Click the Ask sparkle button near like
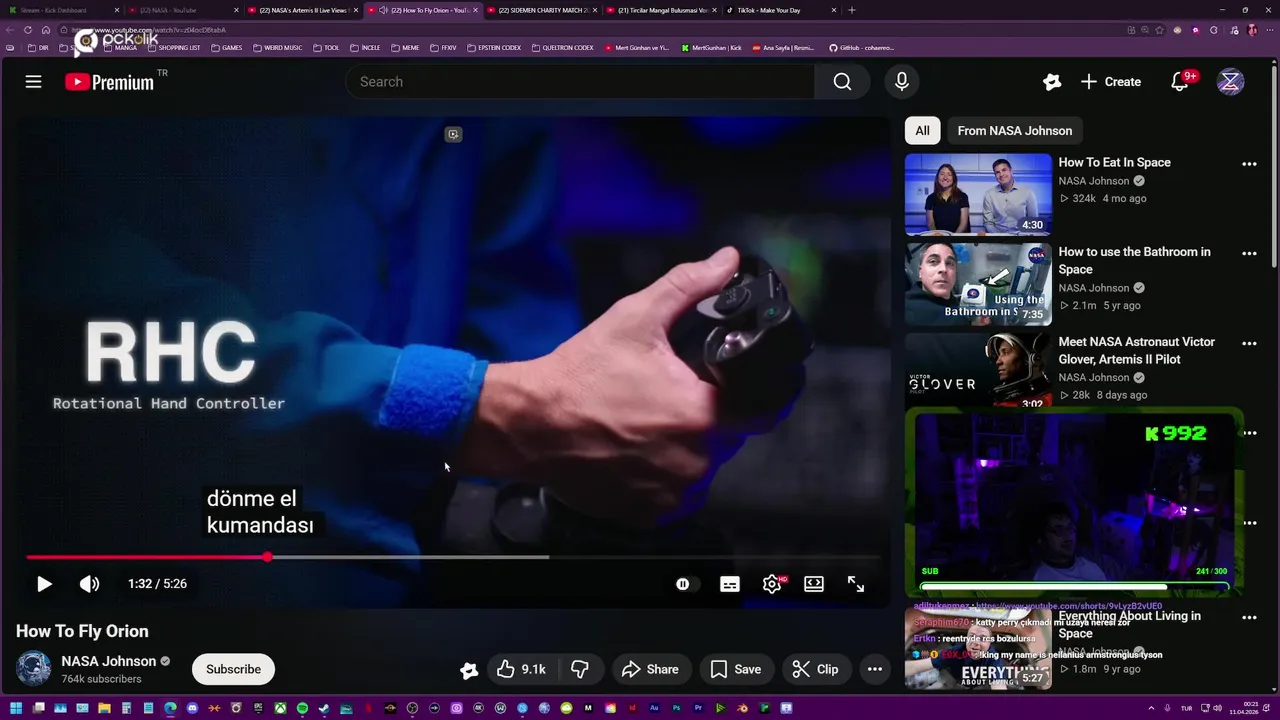The width and height of the screenshot is (1280, 720). (469, 670)
